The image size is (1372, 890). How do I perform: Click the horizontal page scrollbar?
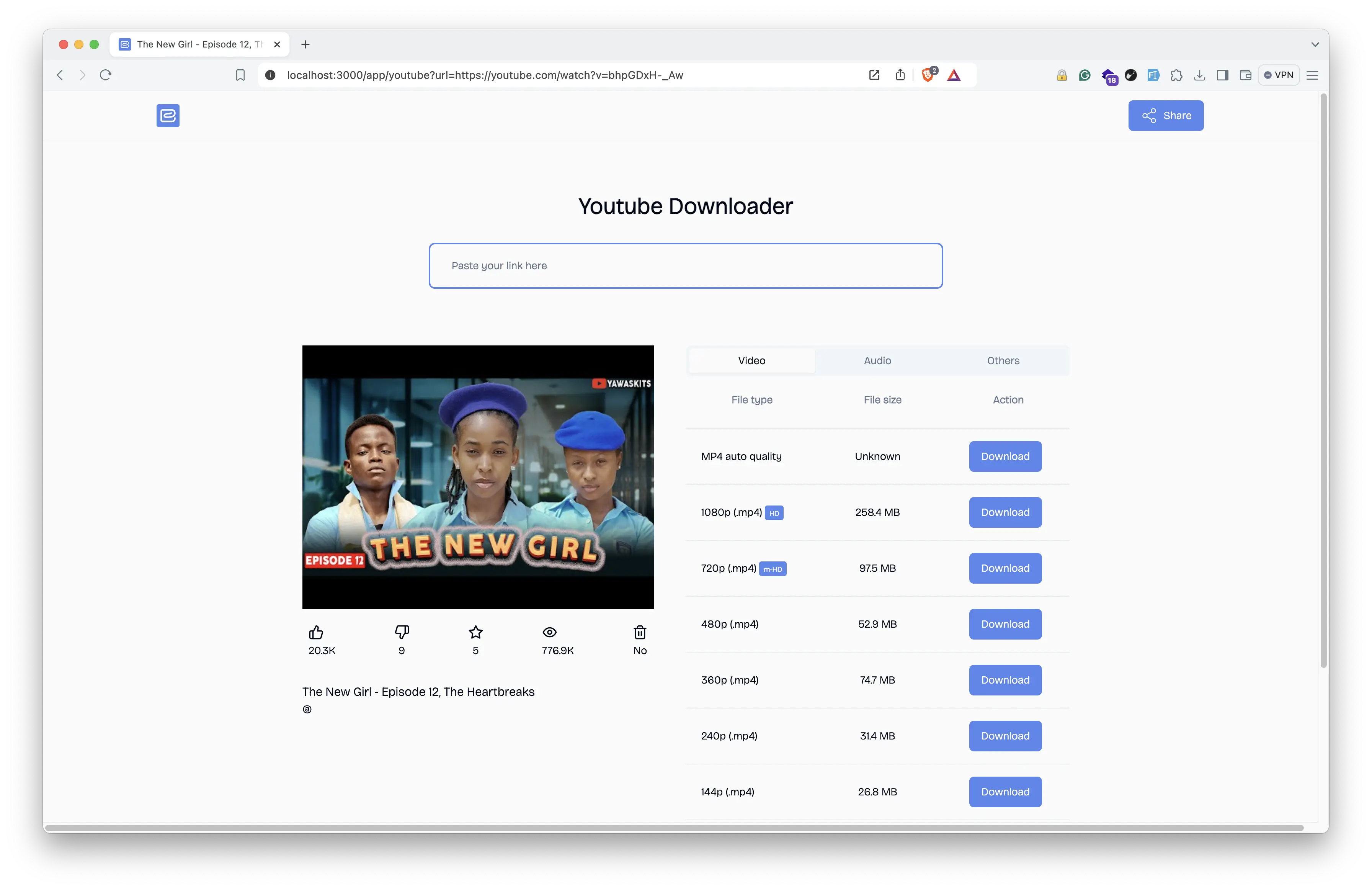(x=675, y=828)
